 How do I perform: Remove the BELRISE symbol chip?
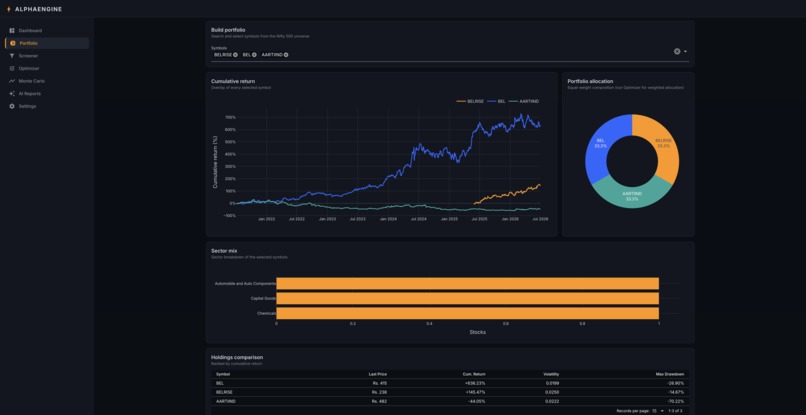(x=235, y=55)
